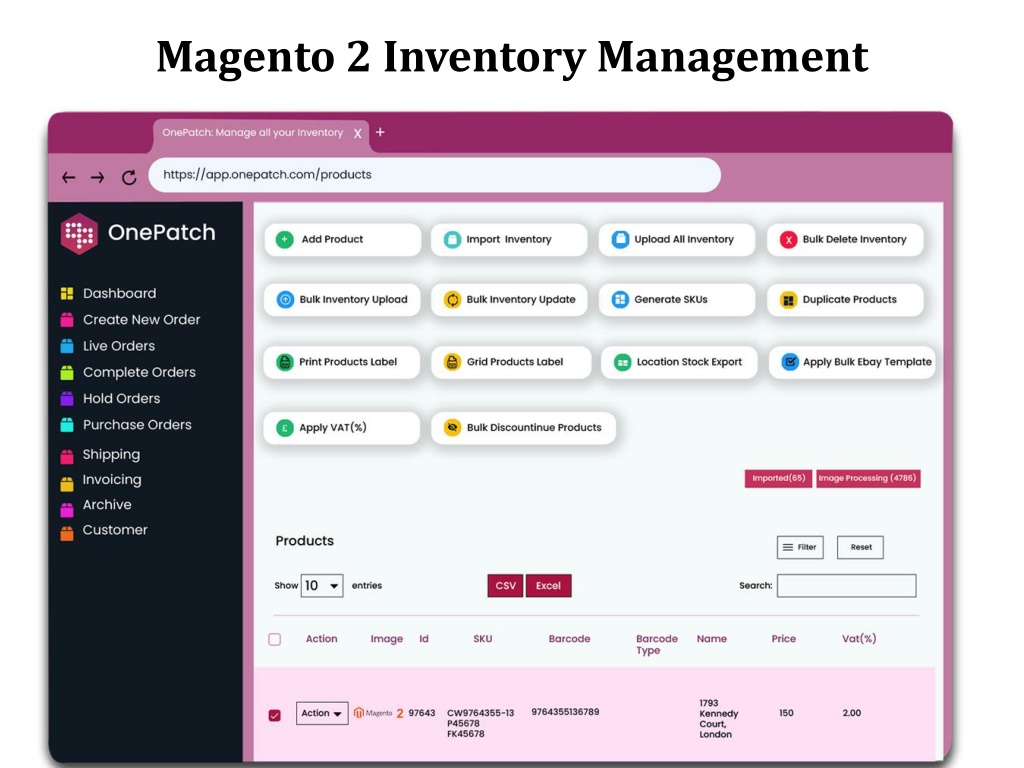Open Complete Orders from sidebar
This screenshot has width=1024, height=768.
tap(139, 372)
